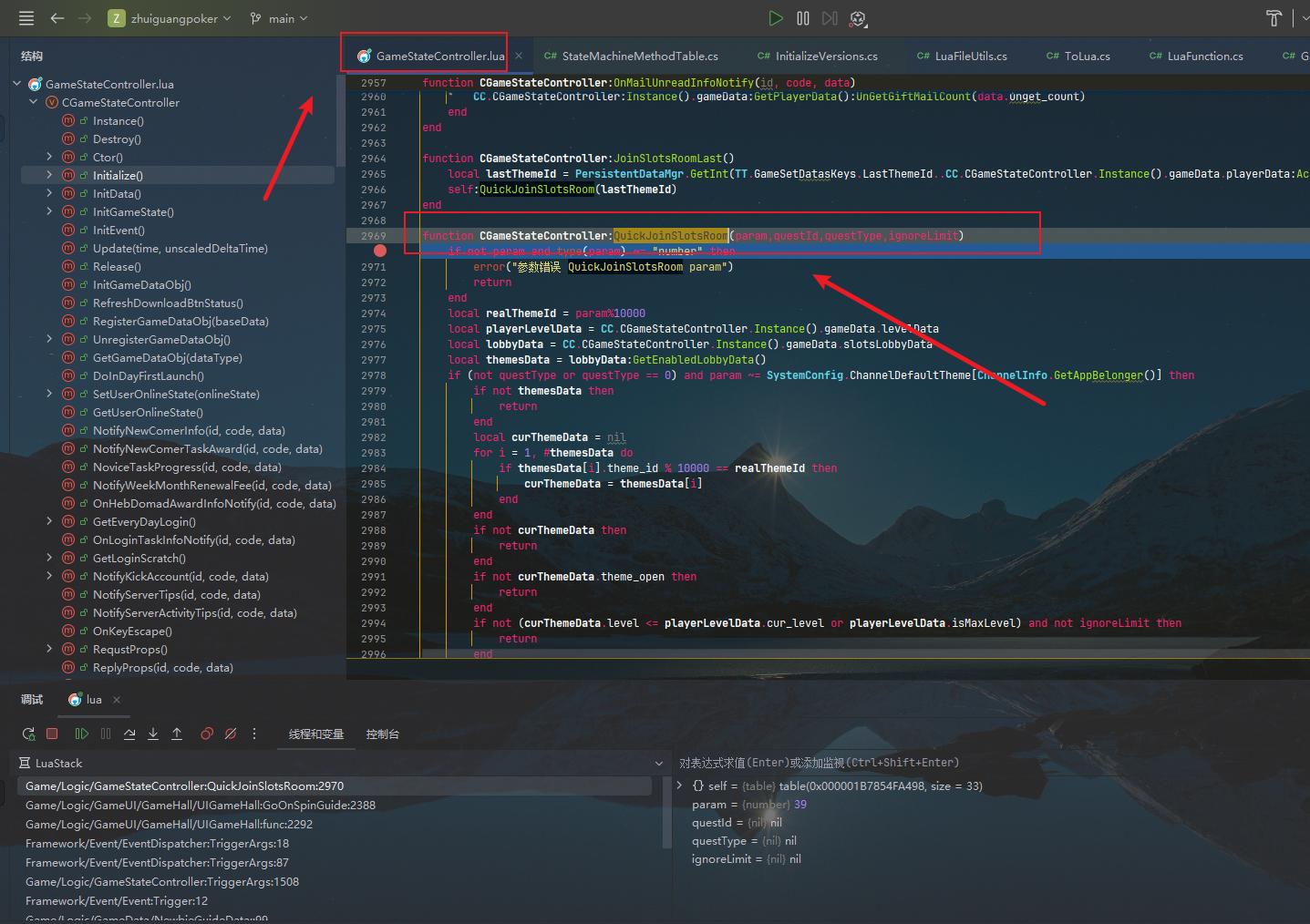Select GoOnSpinGuide:2388 stack frame
This screenshot has width=1310, height=924.
pyautogui.click(x=201, y=806)
